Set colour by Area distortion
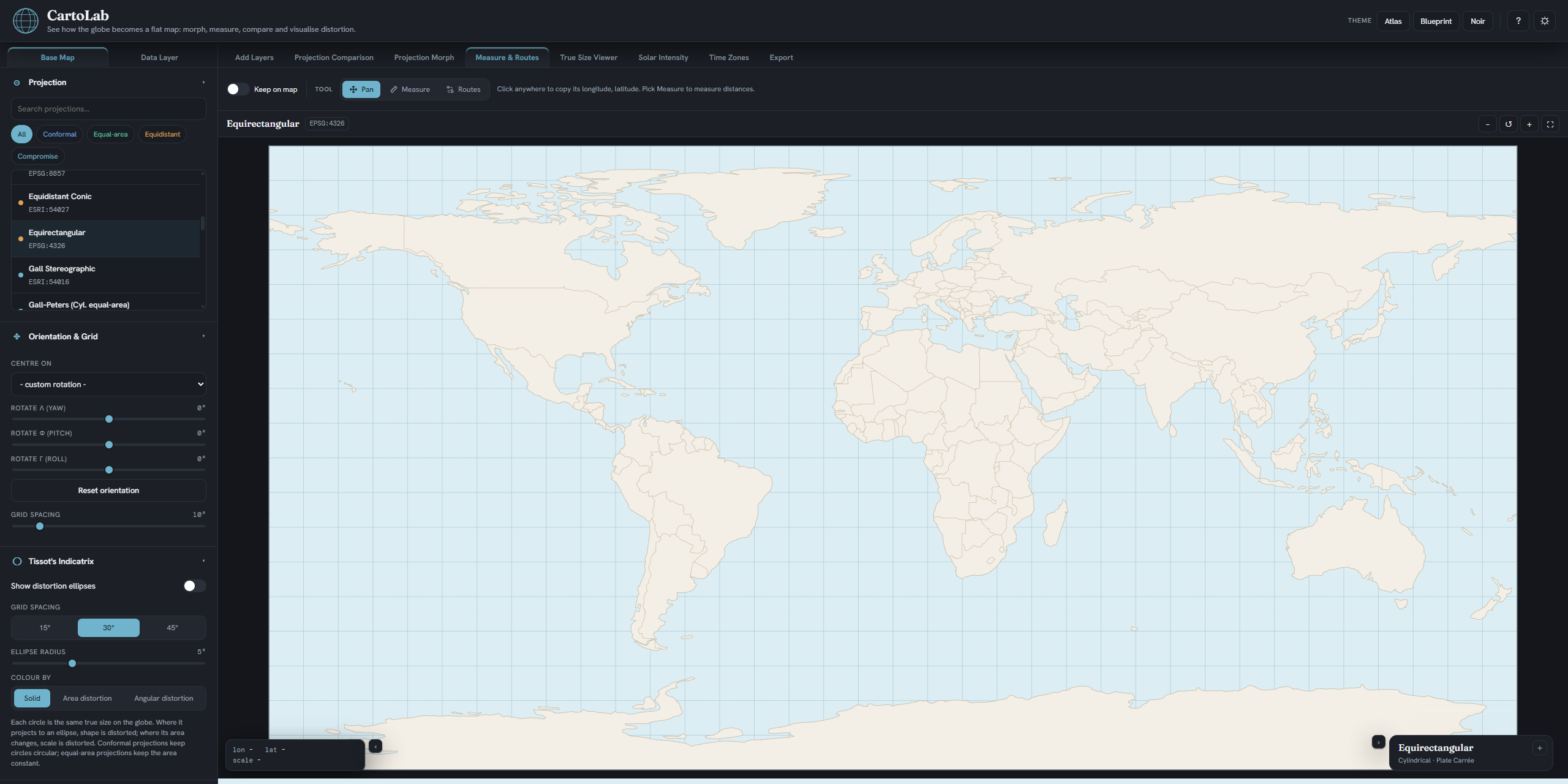The height and width of the screenshot is (784, 1568). 87,698
